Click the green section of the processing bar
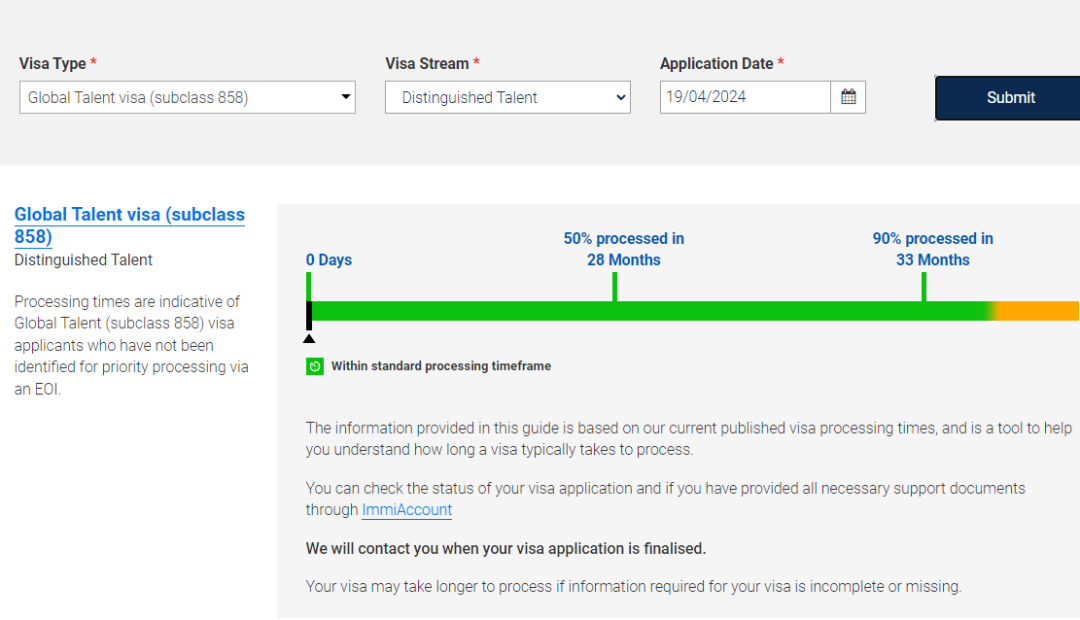 pyautogui.click(x=650, y=311)
